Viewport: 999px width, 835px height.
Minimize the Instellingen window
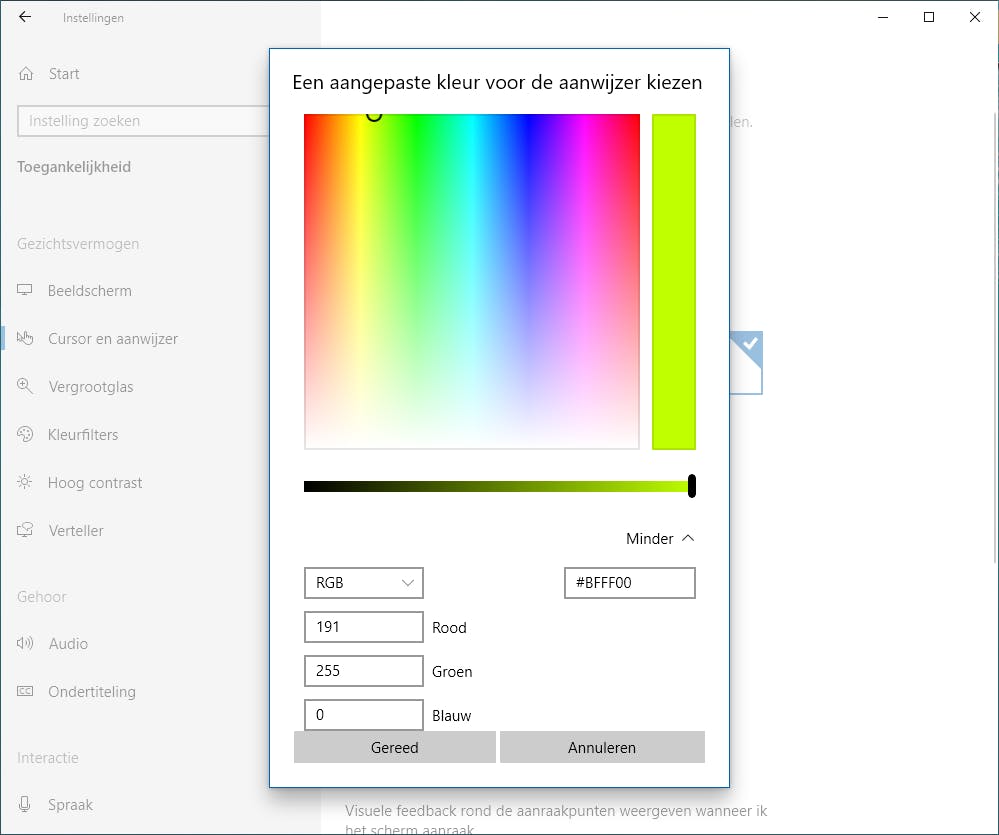point(883,17)
